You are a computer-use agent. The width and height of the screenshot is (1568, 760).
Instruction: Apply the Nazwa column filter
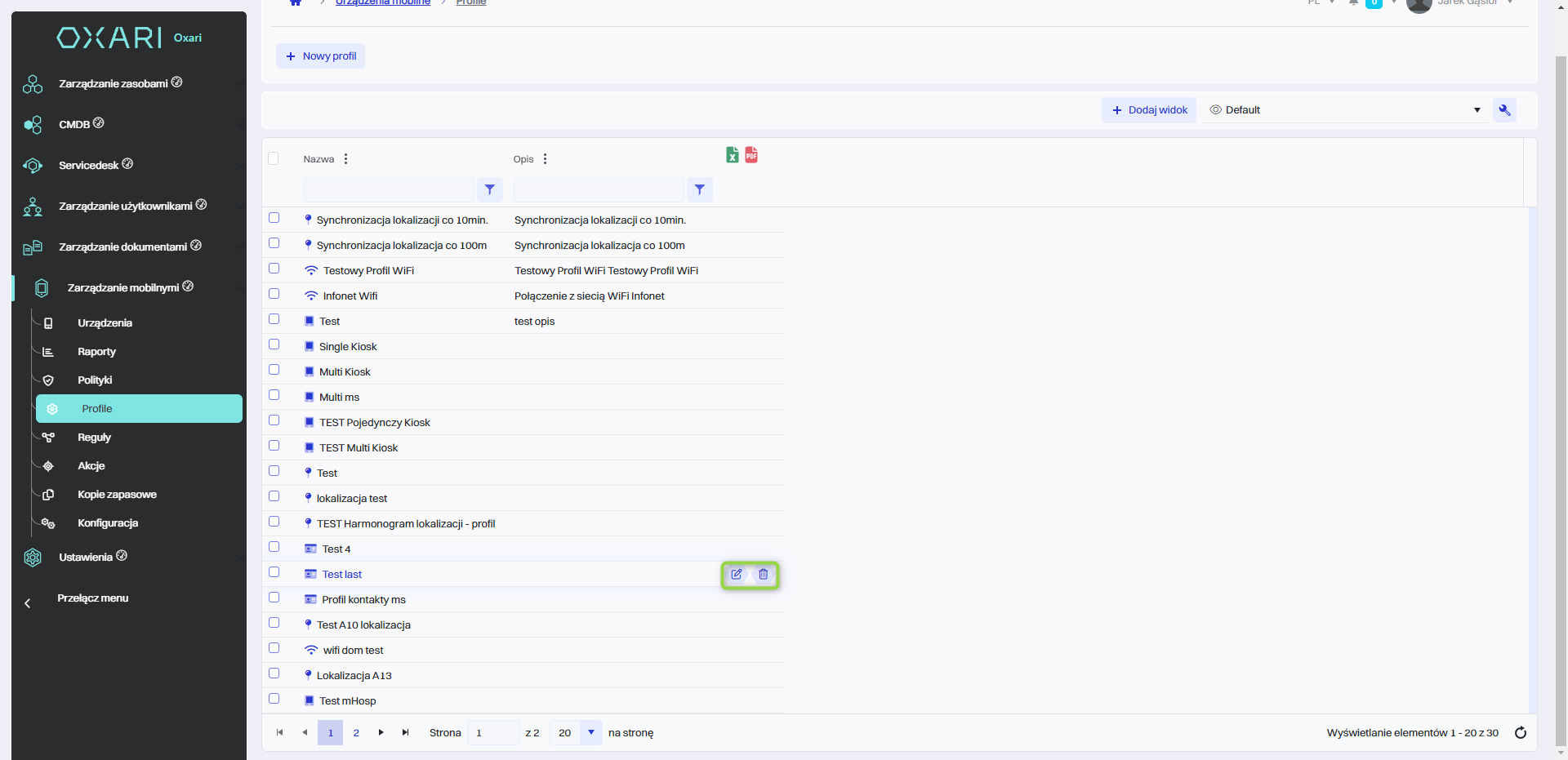(x=489, y=189)
